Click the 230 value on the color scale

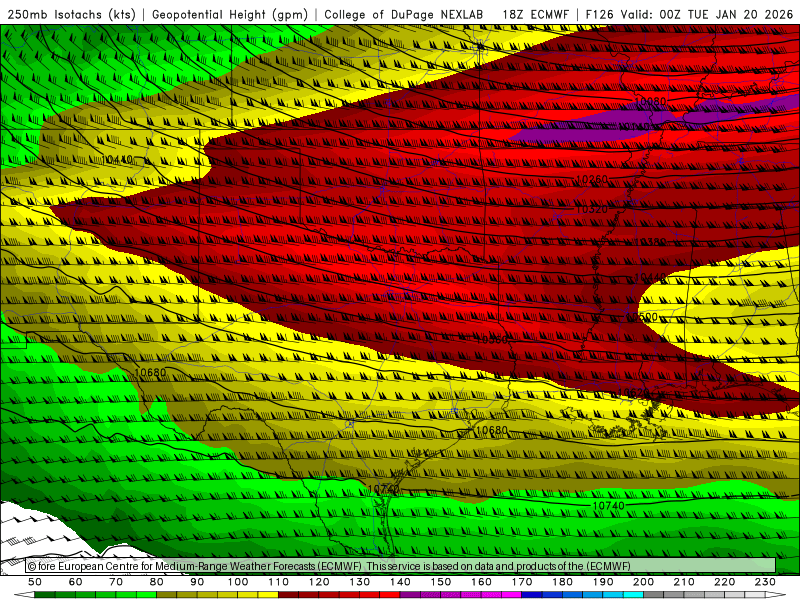(x=765, y=582)
